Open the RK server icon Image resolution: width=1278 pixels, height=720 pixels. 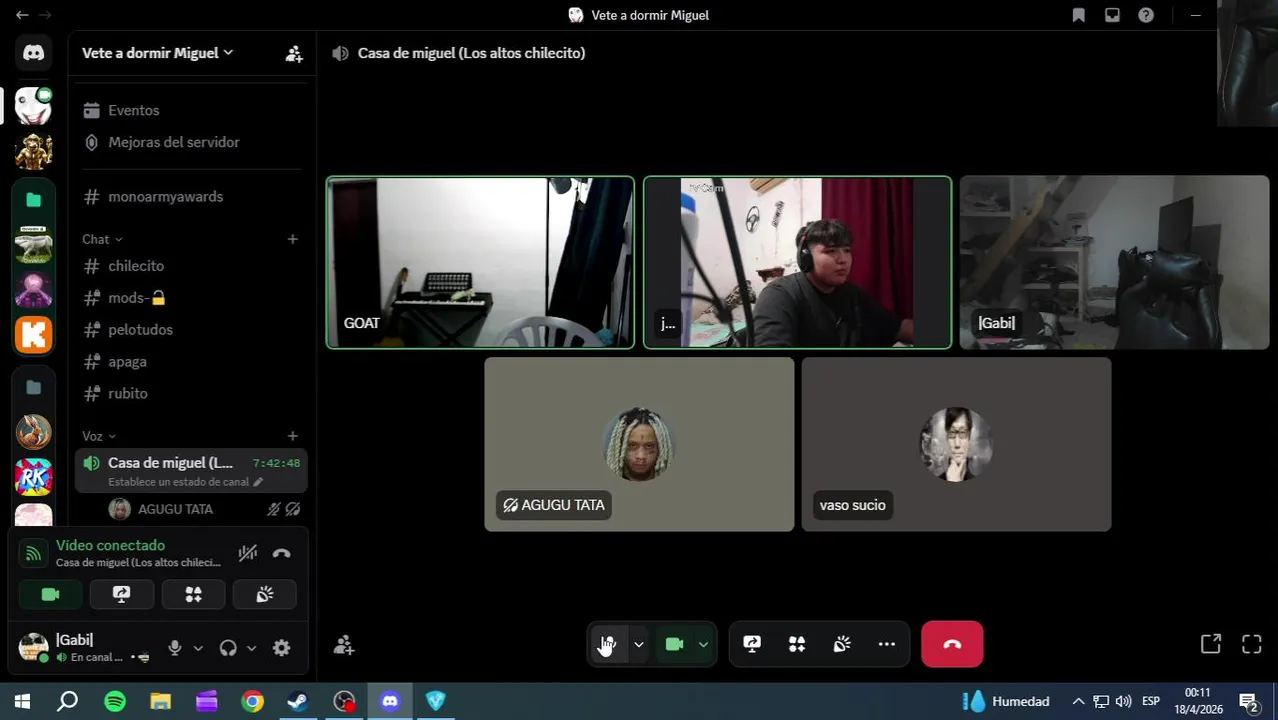coord(34,477)
